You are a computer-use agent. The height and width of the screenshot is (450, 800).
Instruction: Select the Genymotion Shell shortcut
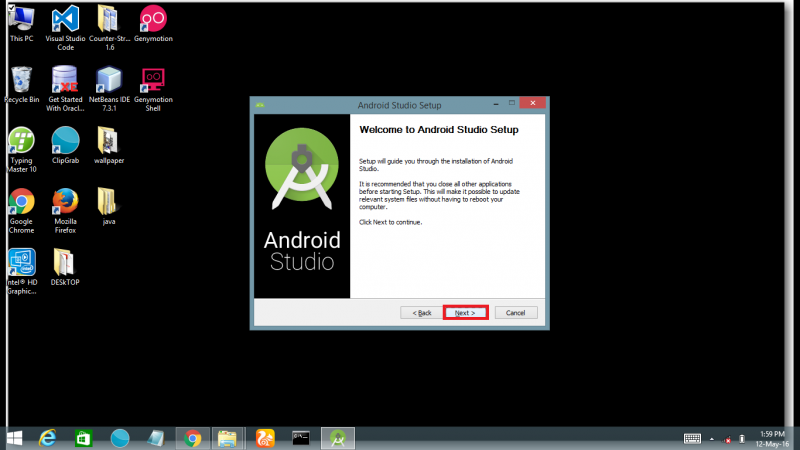point(153,89)
